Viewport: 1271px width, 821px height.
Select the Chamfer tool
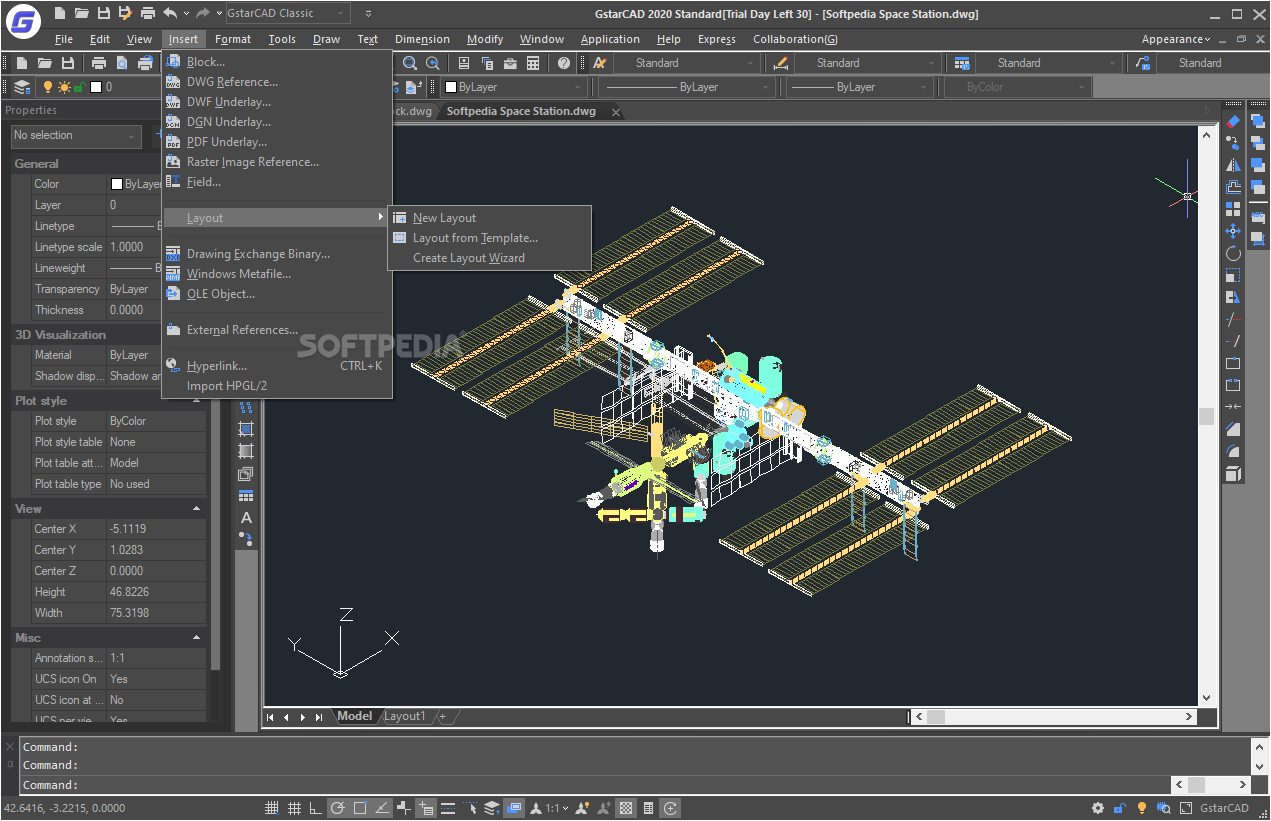(x=1233, y=429)
